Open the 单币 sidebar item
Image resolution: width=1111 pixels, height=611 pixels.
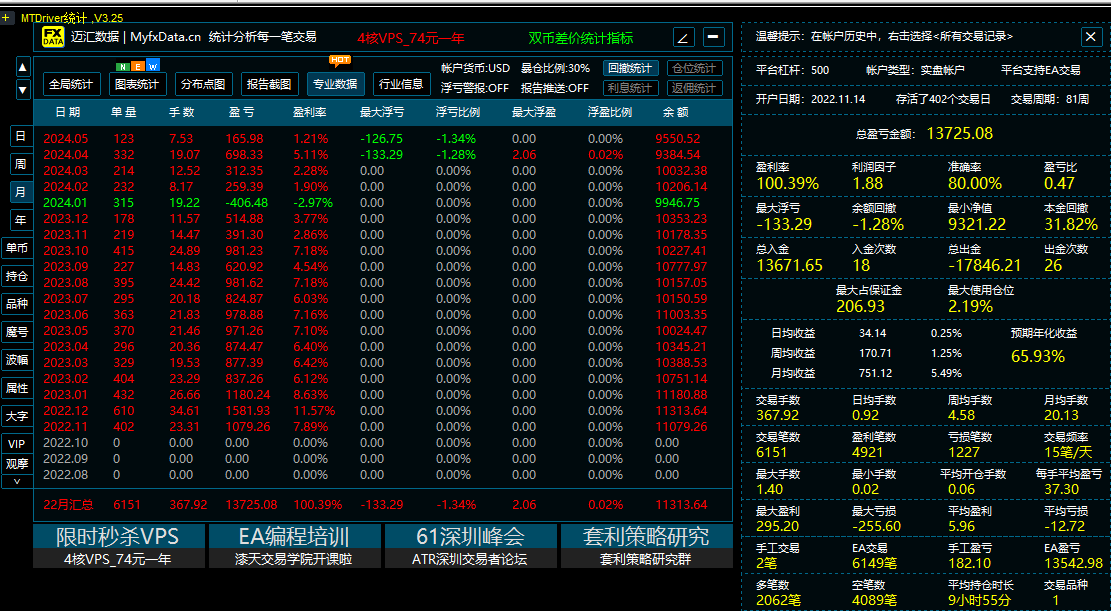[x=17, y=247]
